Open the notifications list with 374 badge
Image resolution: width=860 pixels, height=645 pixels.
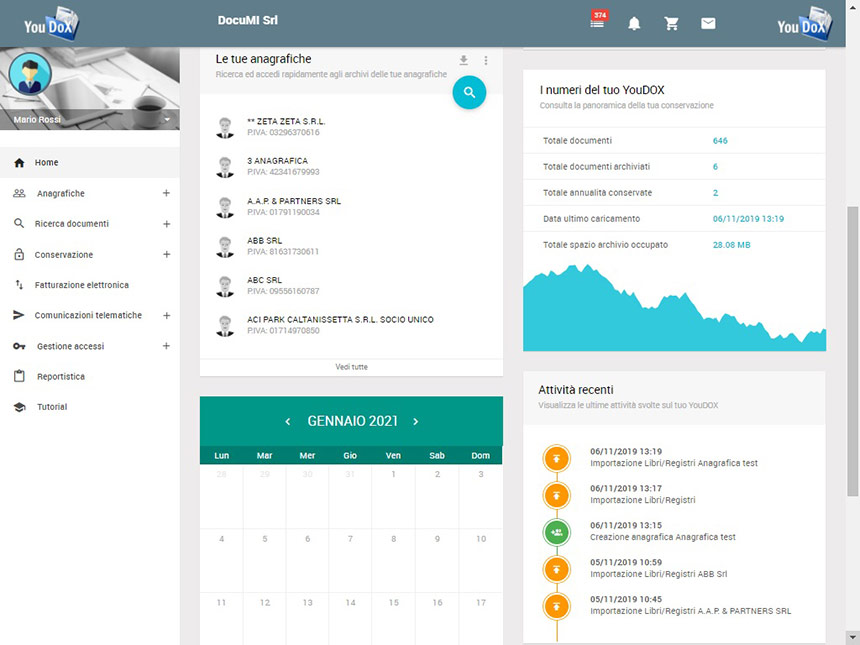597,21
